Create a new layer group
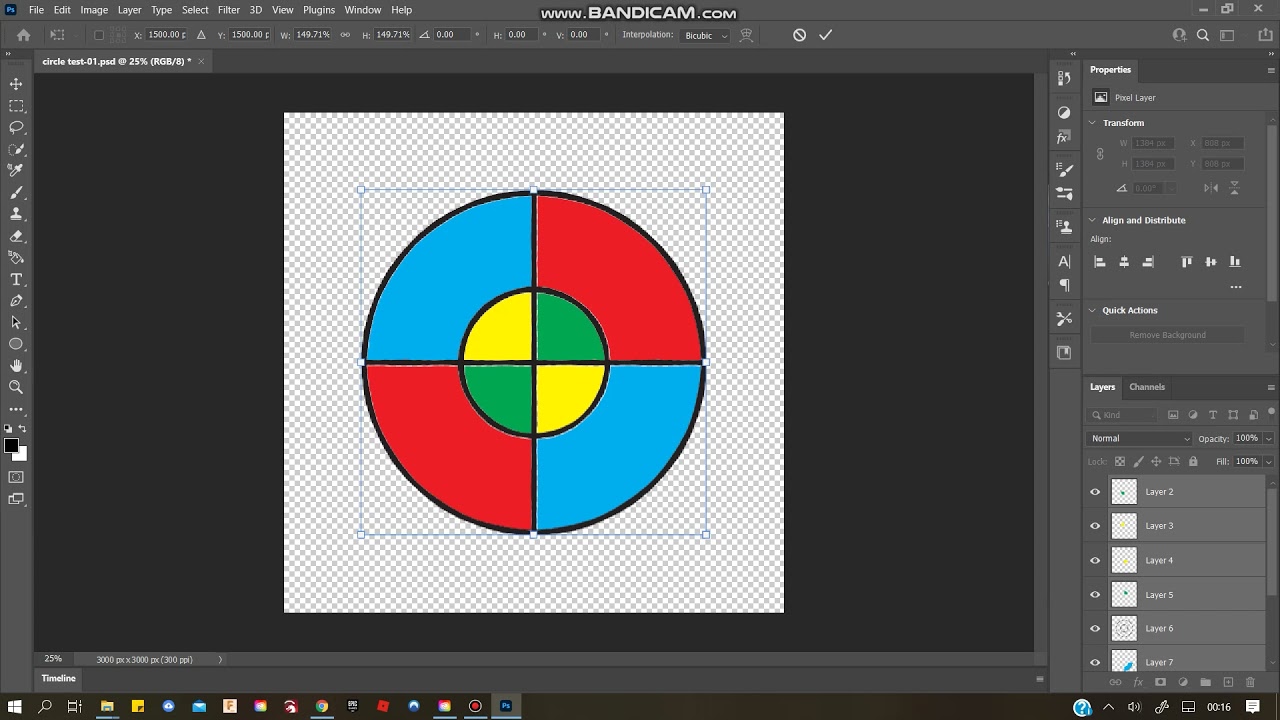Screen dimensions: 1280x720 pyautogui.click(x=1205, y=682)
